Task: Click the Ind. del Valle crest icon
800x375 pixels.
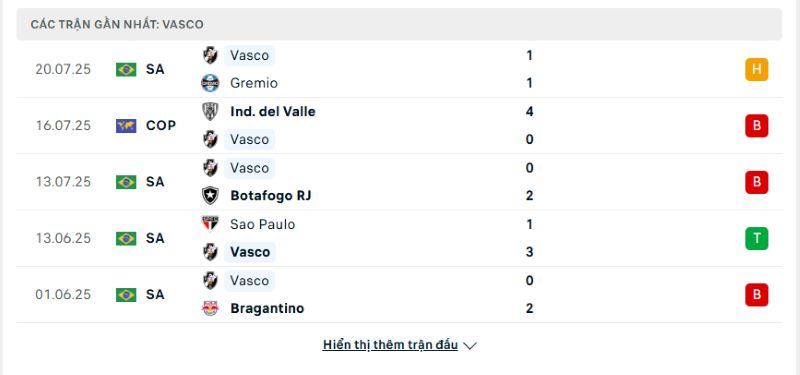Action: coord(210,111)
